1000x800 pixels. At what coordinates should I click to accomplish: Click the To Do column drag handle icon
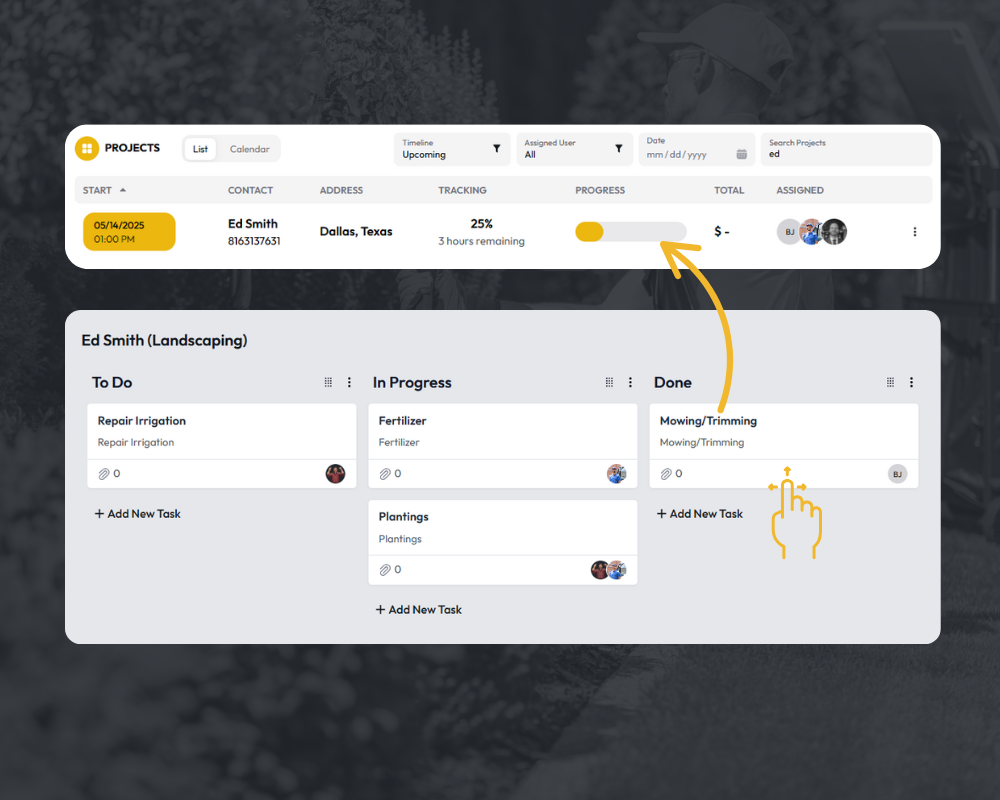[328, 382]
